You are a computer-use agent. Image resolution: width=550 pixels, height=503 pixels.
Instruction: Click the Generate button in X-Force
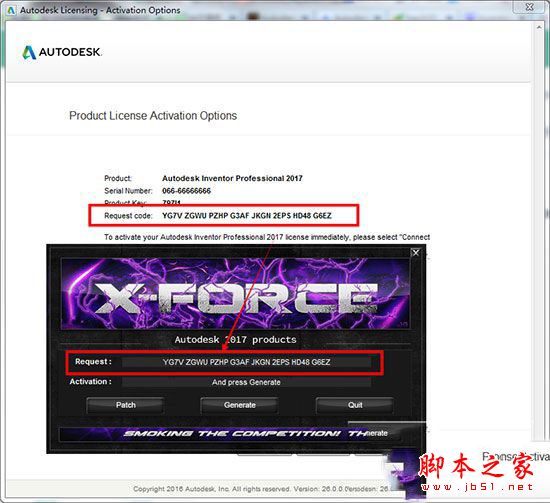pyautogui.click(x=240, y=405)
